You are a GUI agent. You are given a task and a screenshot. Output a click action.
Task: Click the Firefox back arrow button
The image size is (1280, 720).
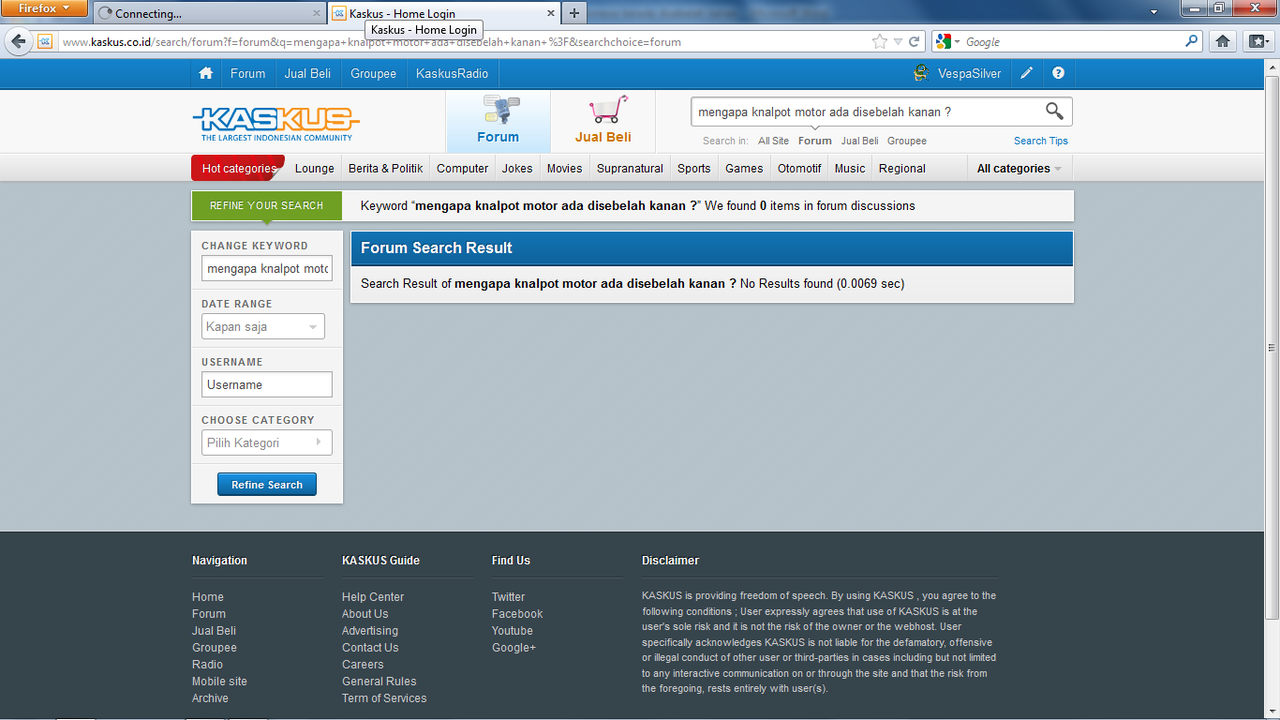pyautogui.click(x=18, y=42)
